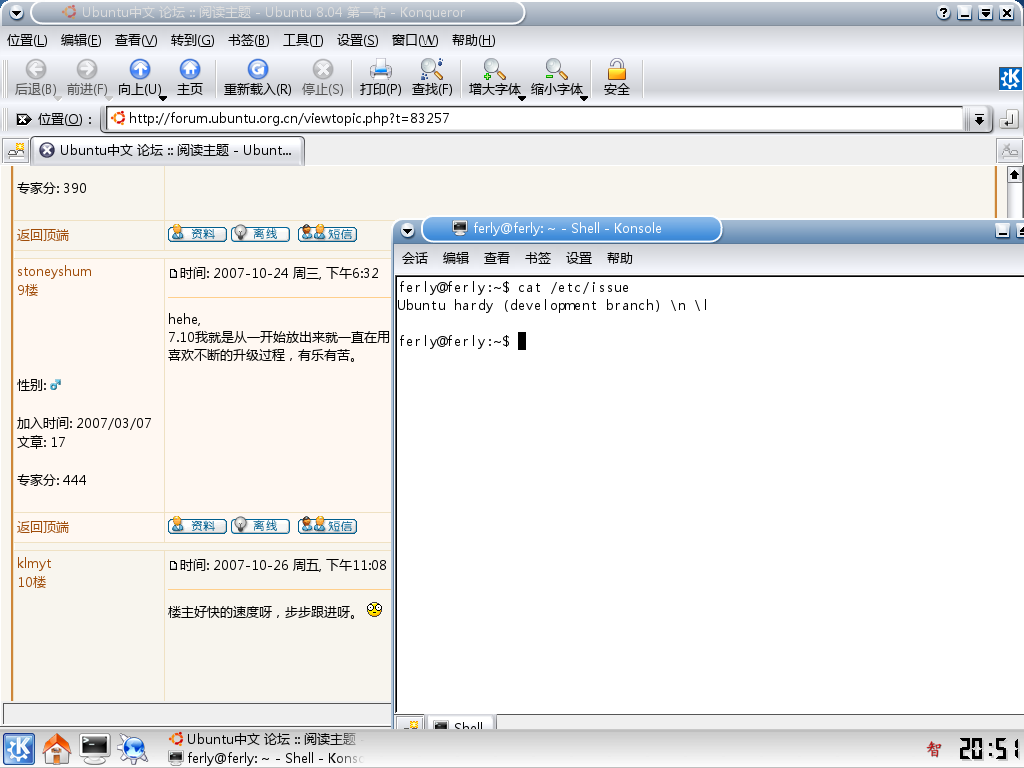Open the 位置(L) menu in Konqueror
1024x768 pixels.
(x=27, y=40)
